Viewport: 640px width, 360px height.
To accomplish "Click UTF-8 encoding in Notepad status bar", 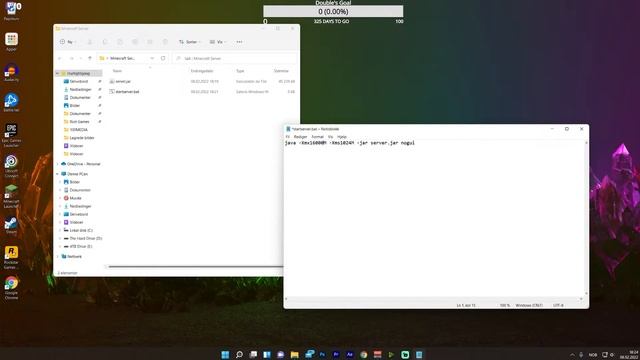I will tap(558, 305).
